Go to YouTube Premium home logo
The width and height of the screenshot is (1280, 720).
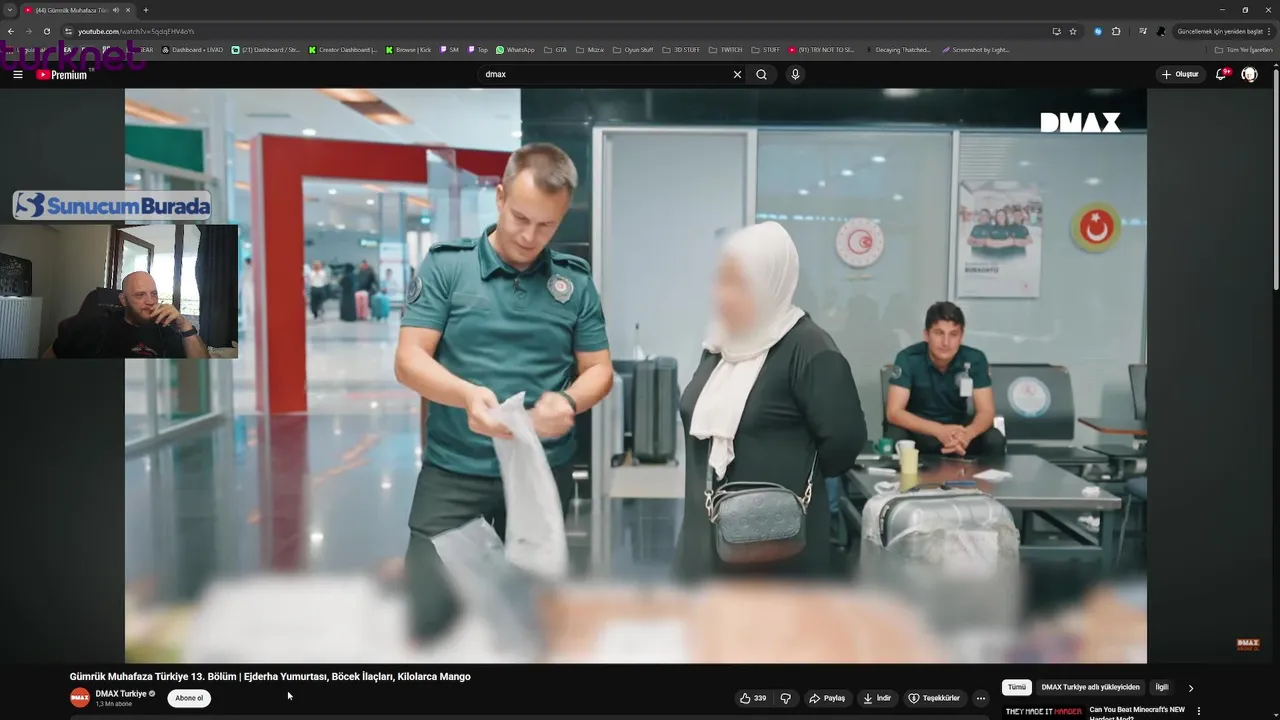point(62,74)
